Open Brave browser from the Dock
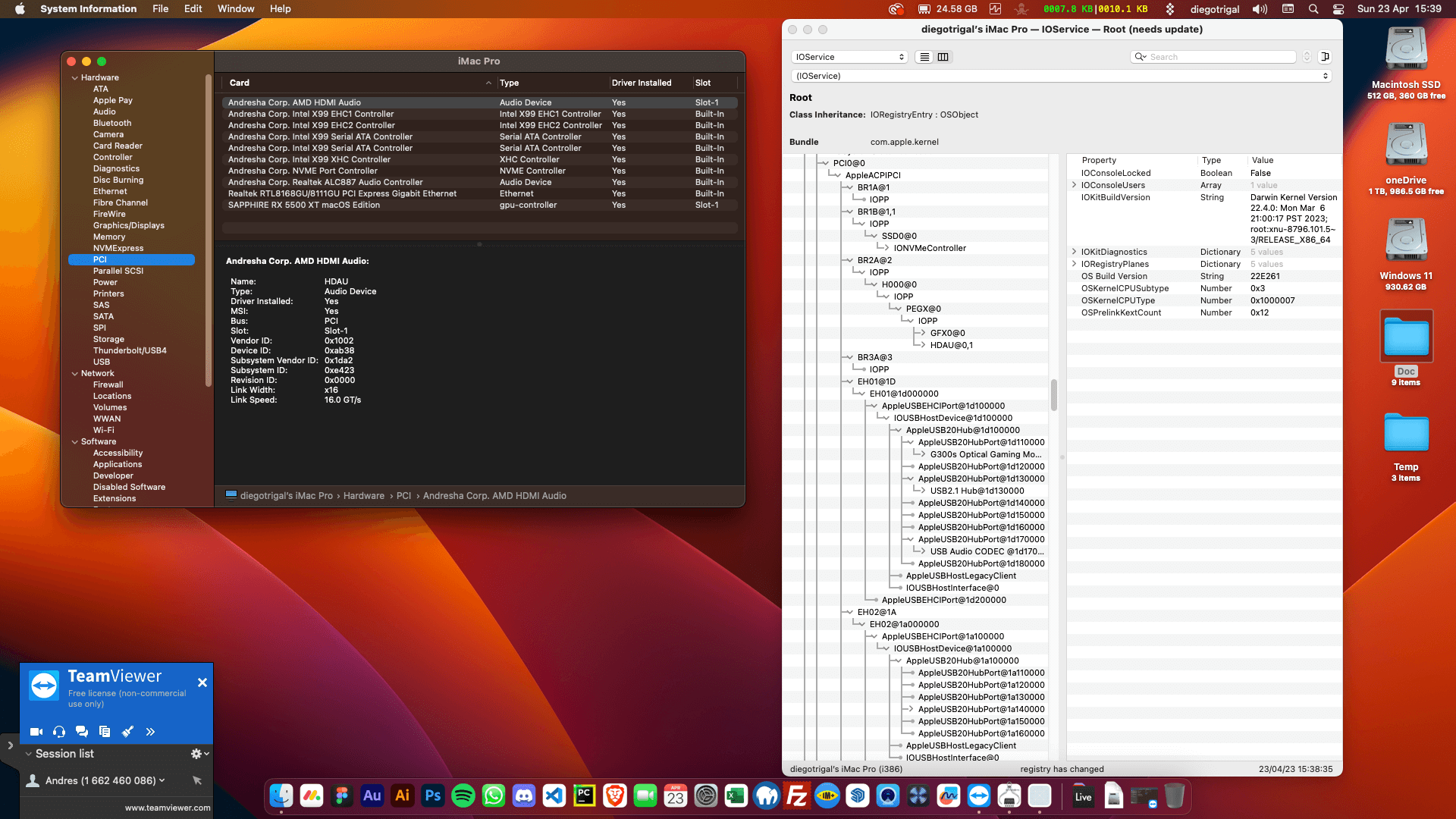Viewport: 1456px width, 819px height. pyautogui.click(x=615, y=795)
